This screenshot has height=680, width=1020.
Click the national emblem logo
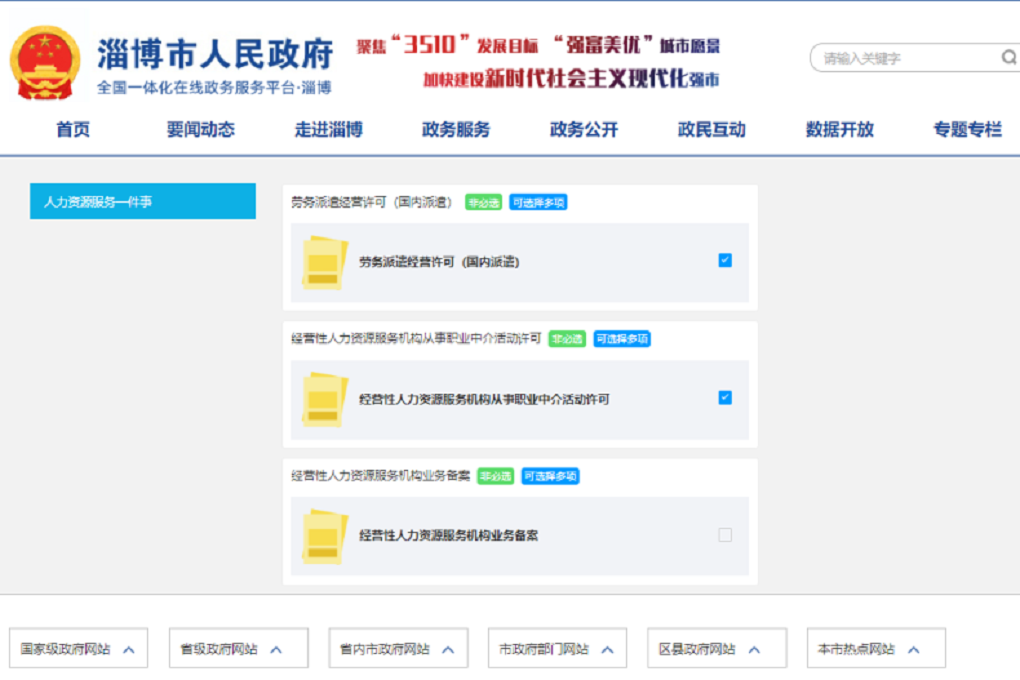coord(45,63)
